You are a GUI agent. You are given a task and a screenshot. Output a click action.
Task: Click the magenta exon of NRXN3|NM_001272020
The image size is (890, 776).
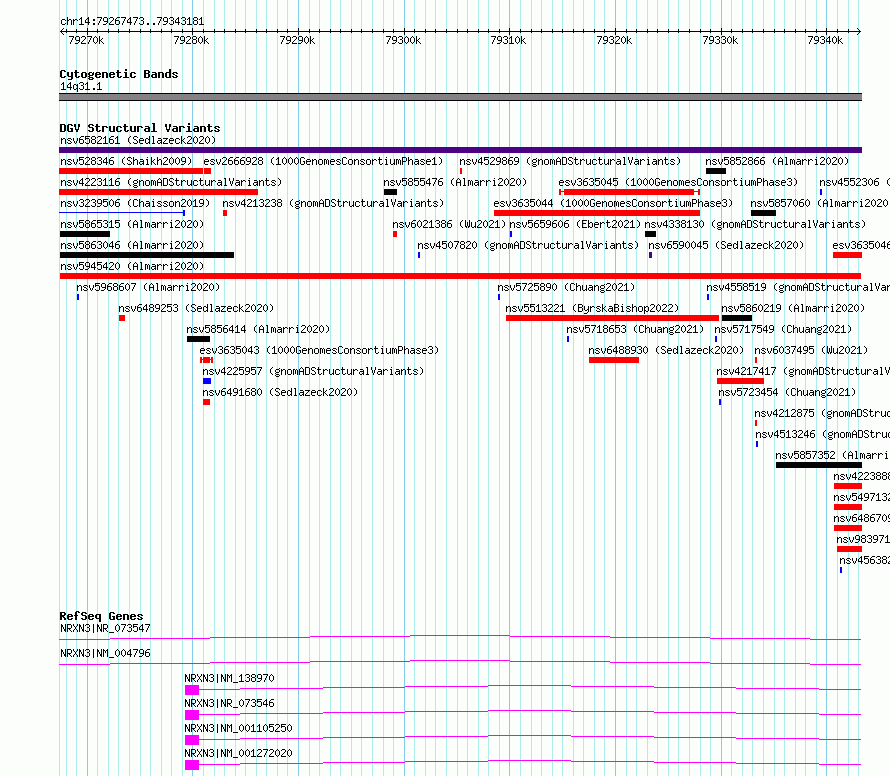coord(192,765)
